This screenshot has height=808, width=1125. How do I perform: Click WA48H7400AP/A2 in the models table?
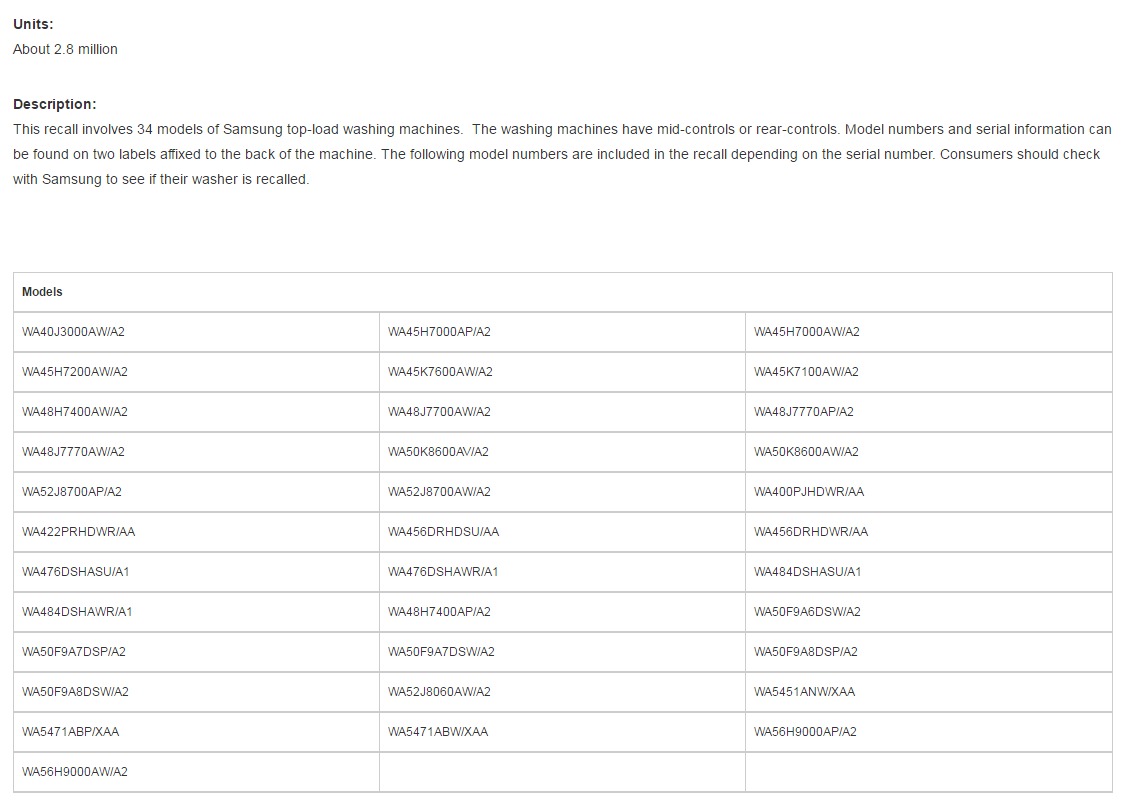tap(439, 612)
